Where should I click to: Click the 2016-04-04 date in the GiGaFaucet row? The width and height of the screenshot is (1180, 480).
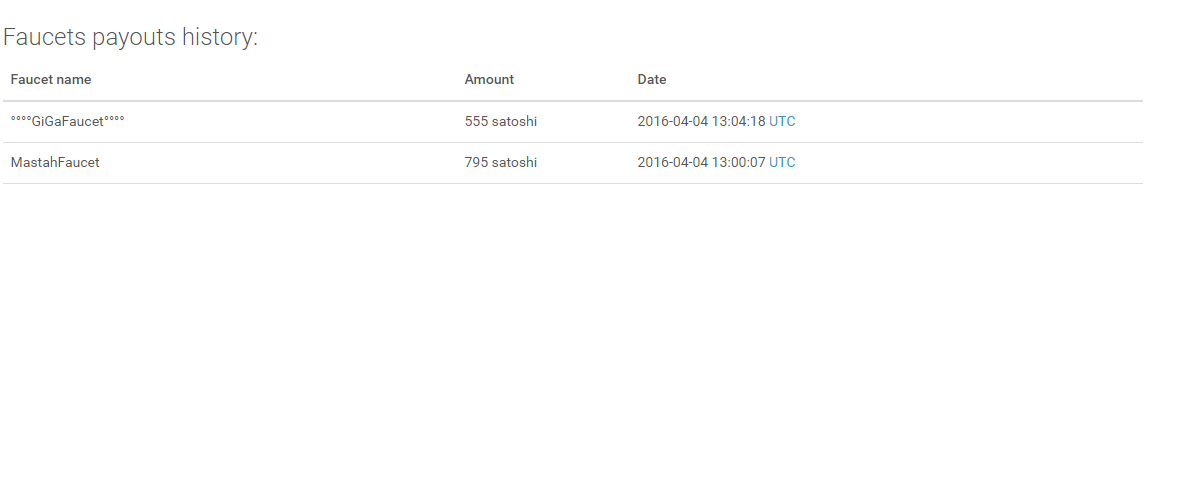tap(672, 122)
